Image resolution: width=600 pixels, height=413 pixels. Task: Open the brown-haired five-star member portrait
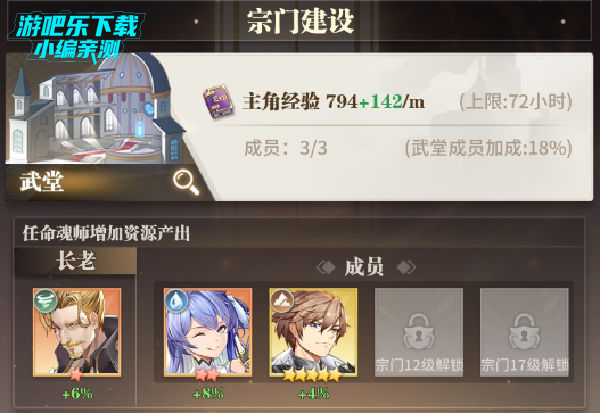[313, 333]
